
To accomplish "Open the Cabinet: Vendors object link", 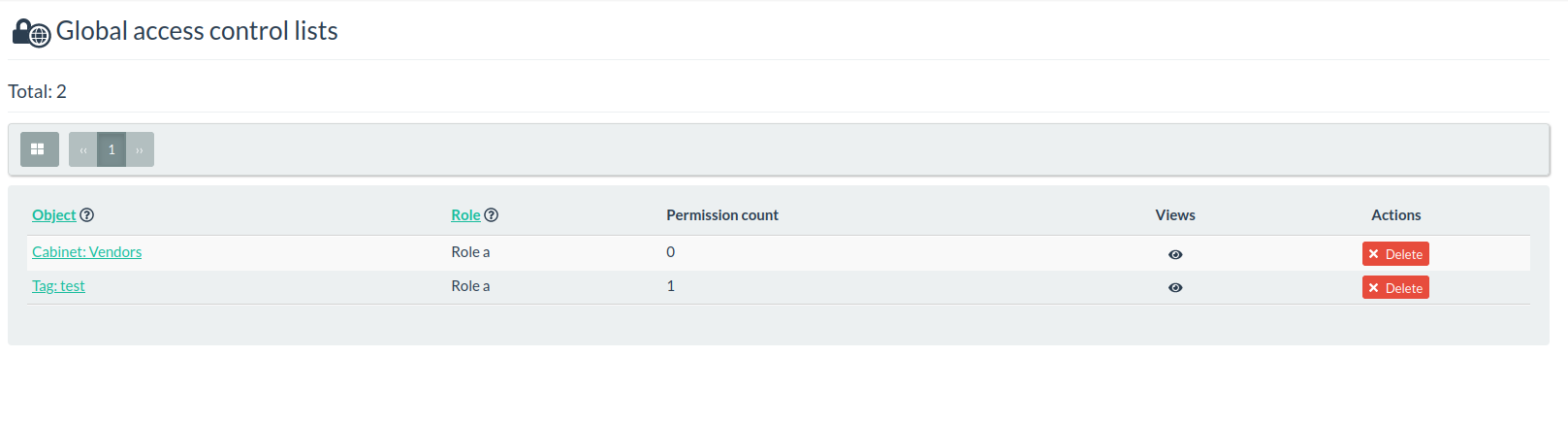I will pos(87,252).
